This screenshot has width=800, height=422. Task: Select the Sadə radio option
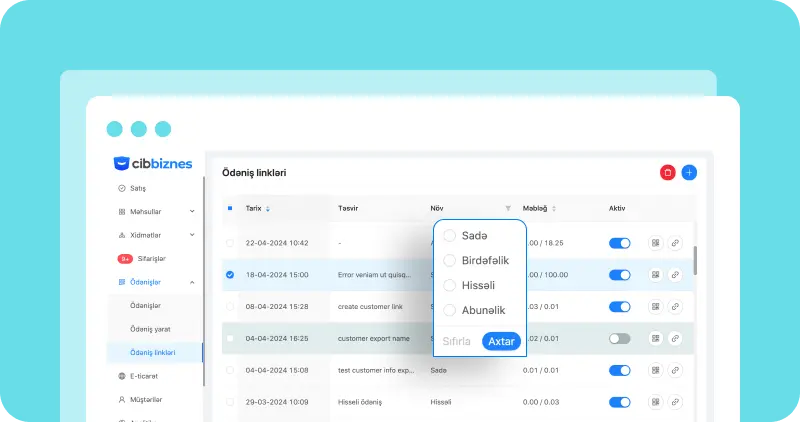450,235
